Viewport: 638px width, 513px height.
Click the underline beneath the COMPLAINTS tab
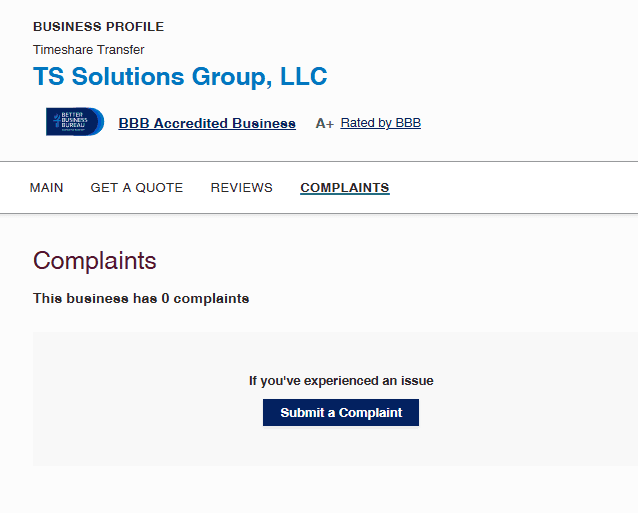coord(344,195)
